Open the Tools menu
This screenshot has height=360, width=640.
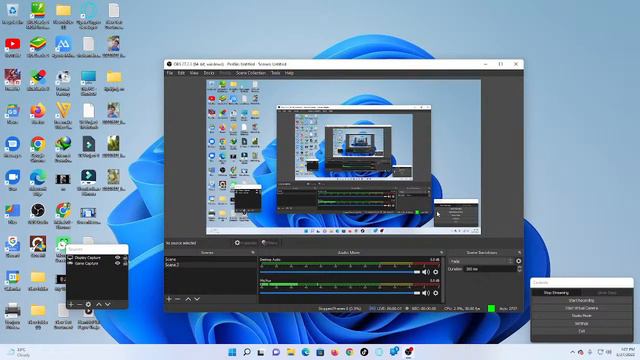coord(276,73)
